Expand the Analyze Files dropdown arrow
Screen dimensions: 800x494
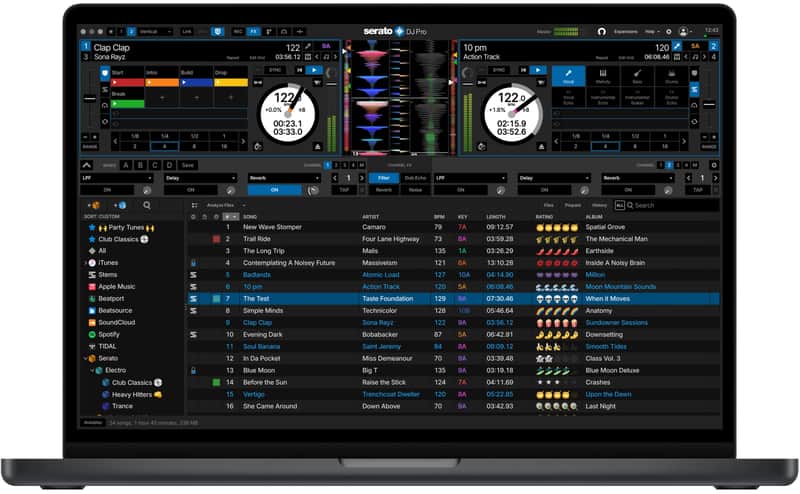point(244,205)
